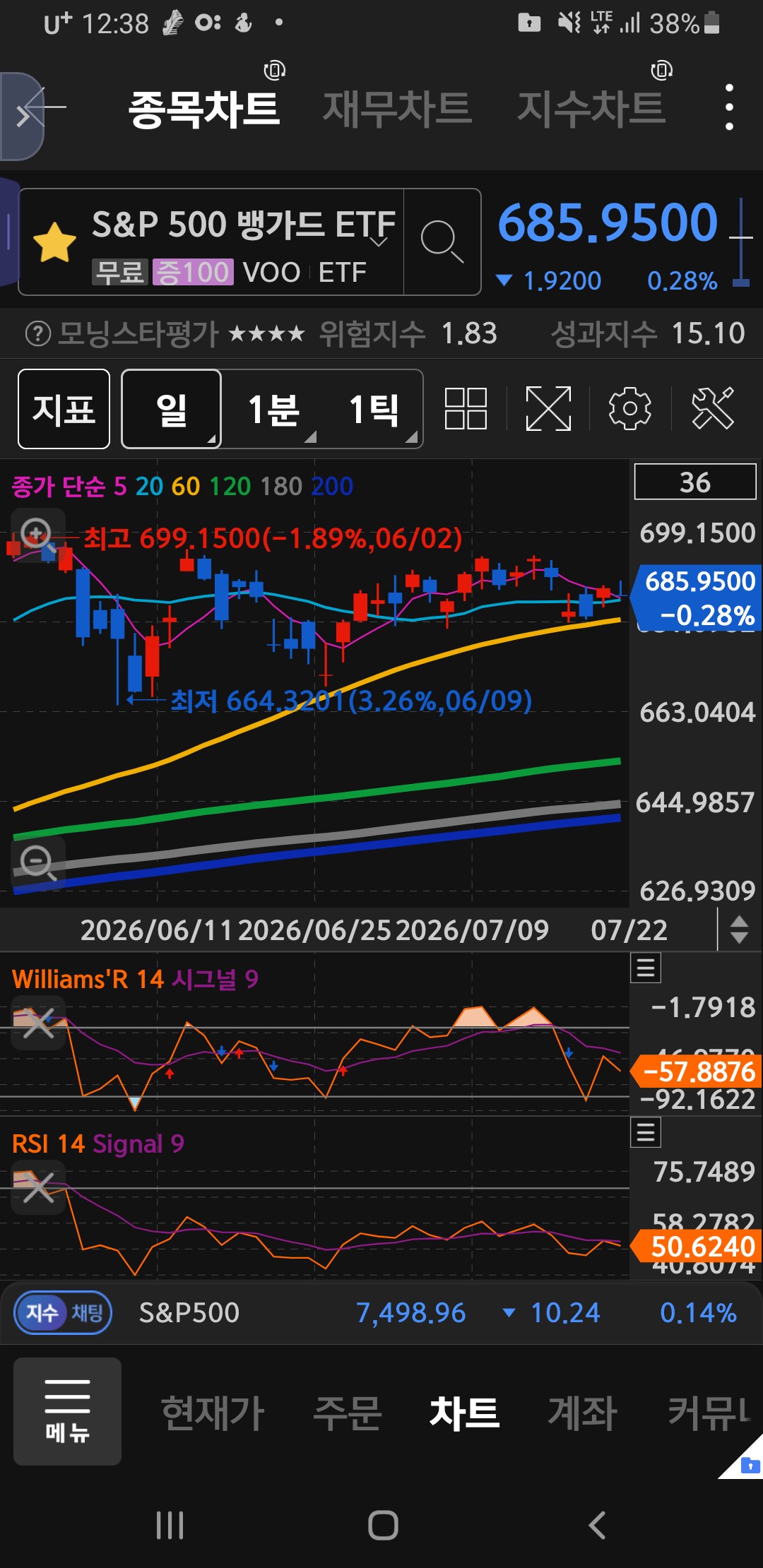Switch to the 재무차트 tab
This screenshot has height=1568, width=763.
pos(397,109)
